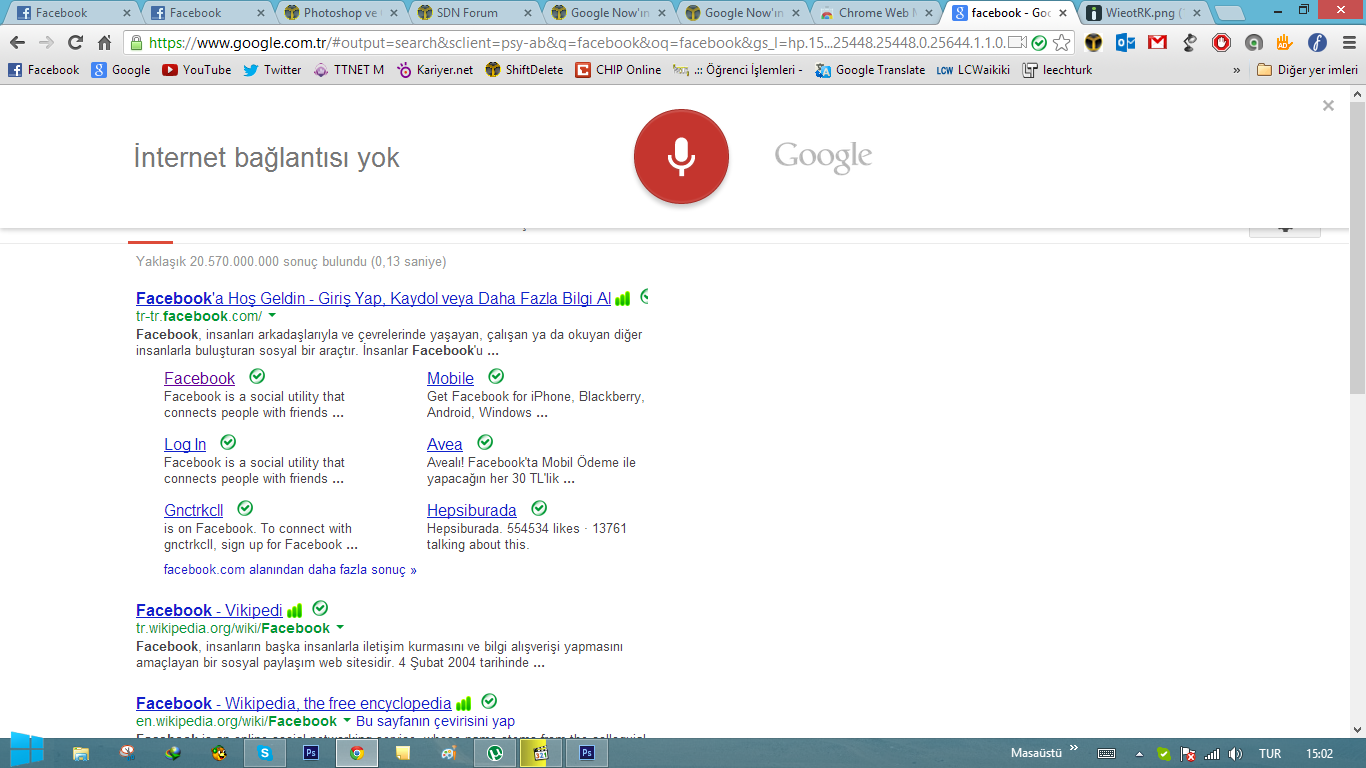Click green safety check beside Hepsiburada
The image size is (1366, 768).
tap(539, 508)
